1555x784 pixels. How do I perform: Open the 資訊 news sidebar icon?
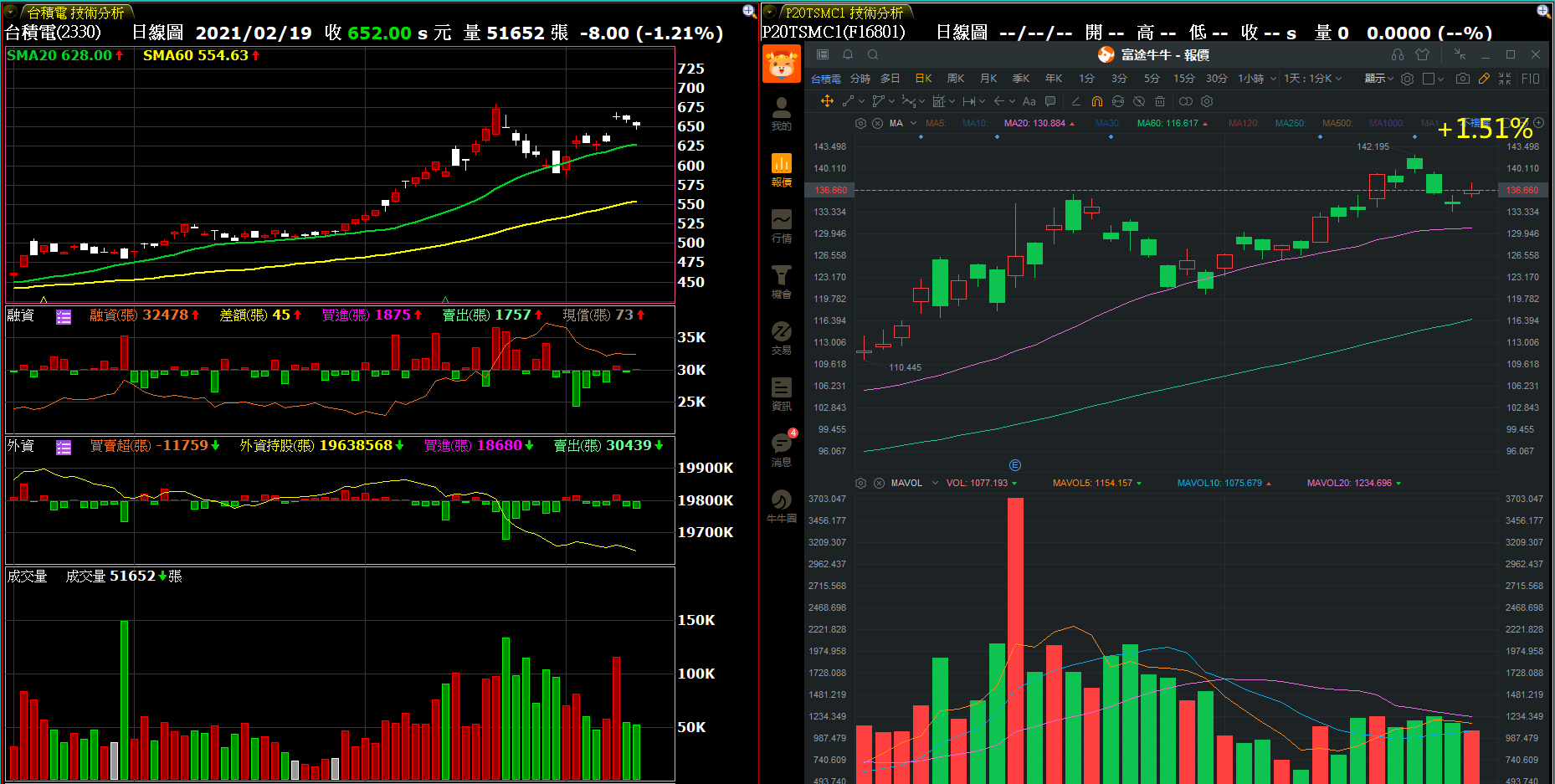781,394
